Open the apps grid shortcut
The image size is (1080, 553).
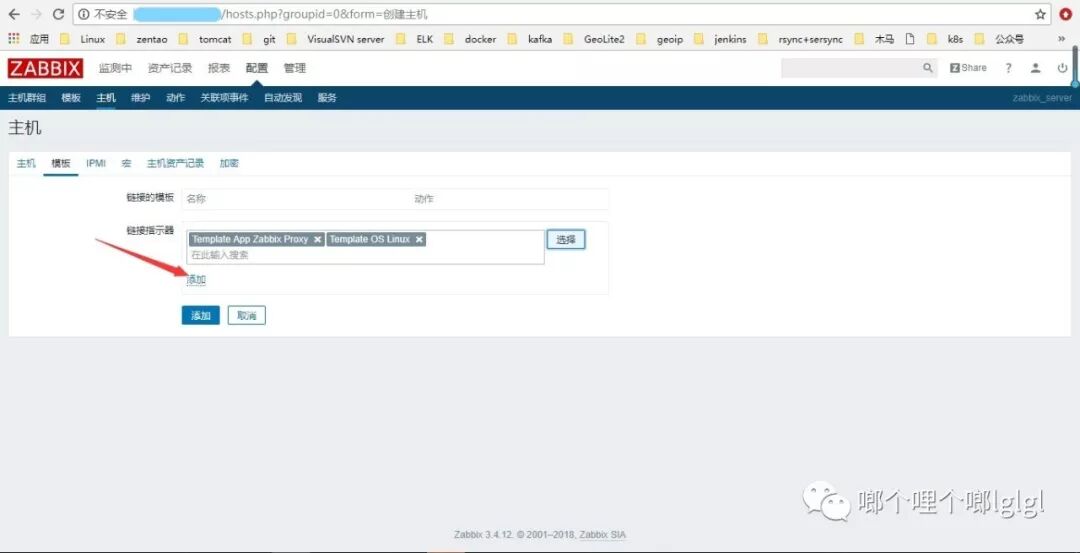click(14, 39)
